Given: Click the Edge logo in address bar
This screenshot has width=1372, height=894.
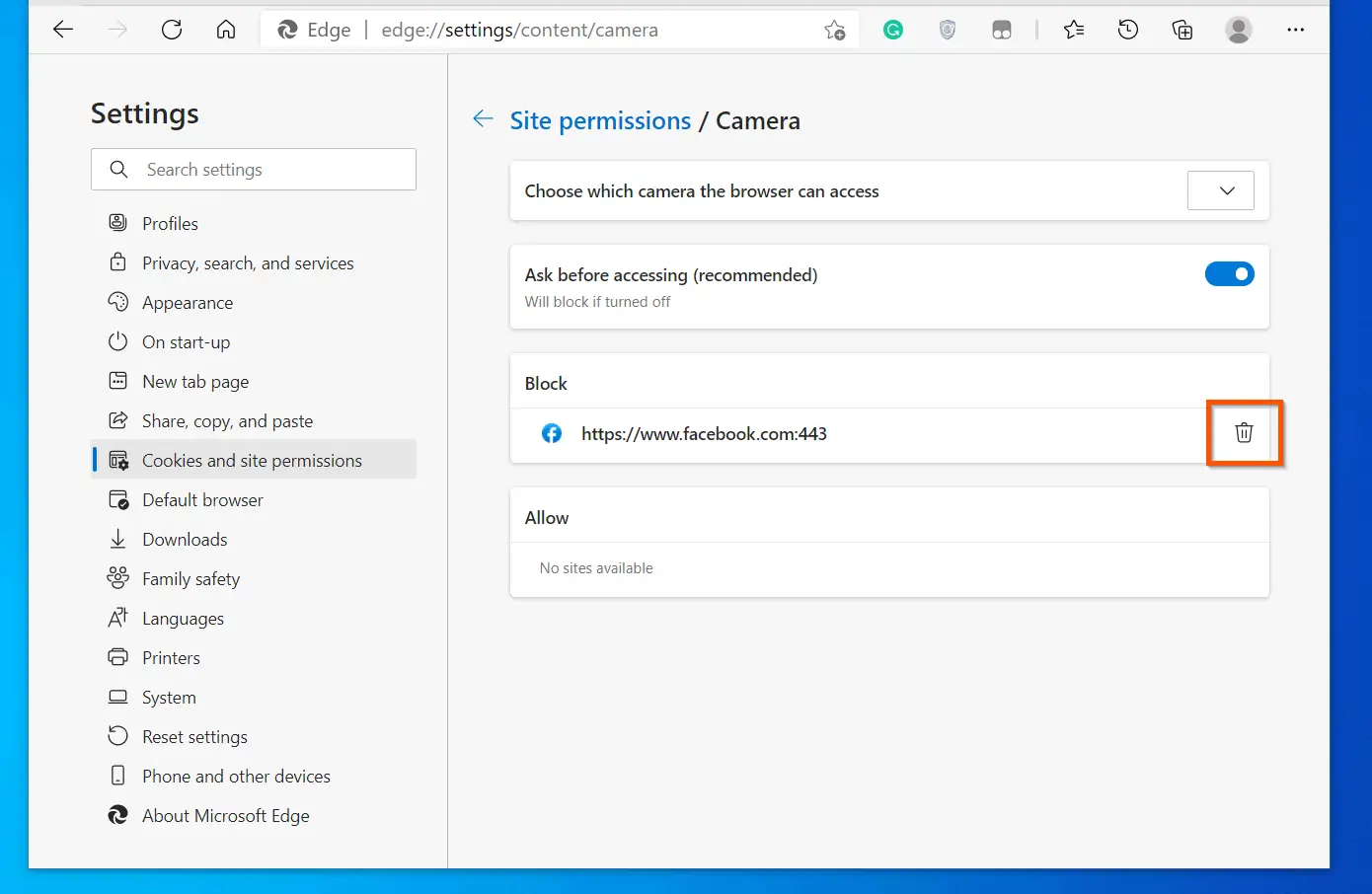Looking at the screenshot, I should click(287, 31).
